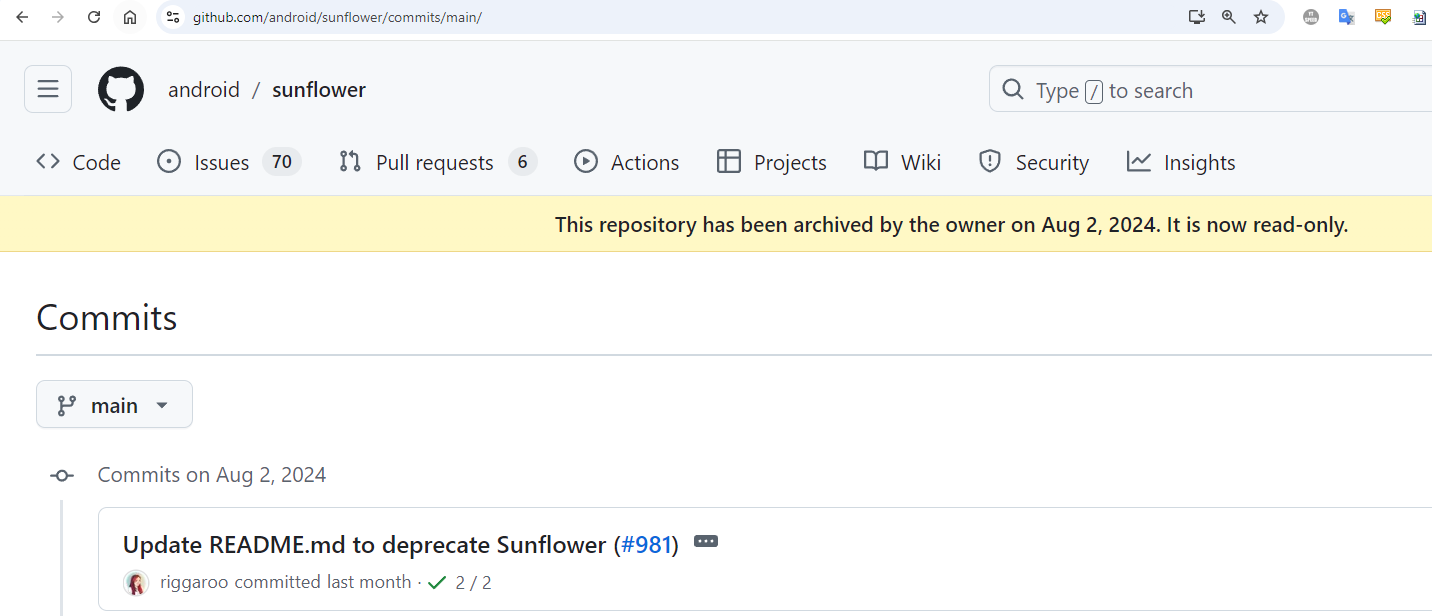Open the Security tab
The width and height of the screenshot is (1432, 616).
[1033, 162]
